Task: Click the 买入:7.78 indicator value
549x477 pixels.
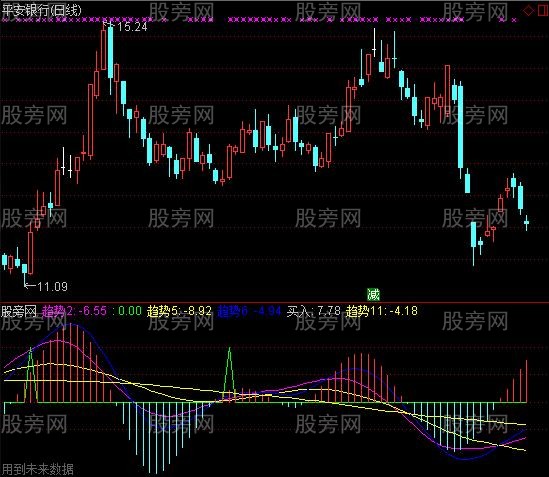Action: pyautogui.click(x=313, y=311)
